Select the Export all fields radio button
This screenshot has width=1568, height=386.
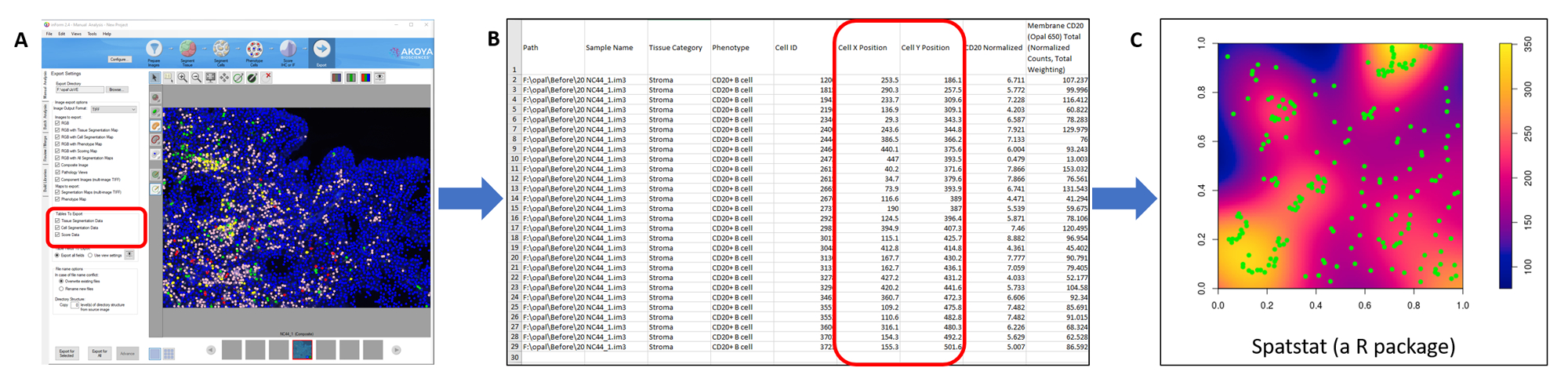tap(57, 255)
